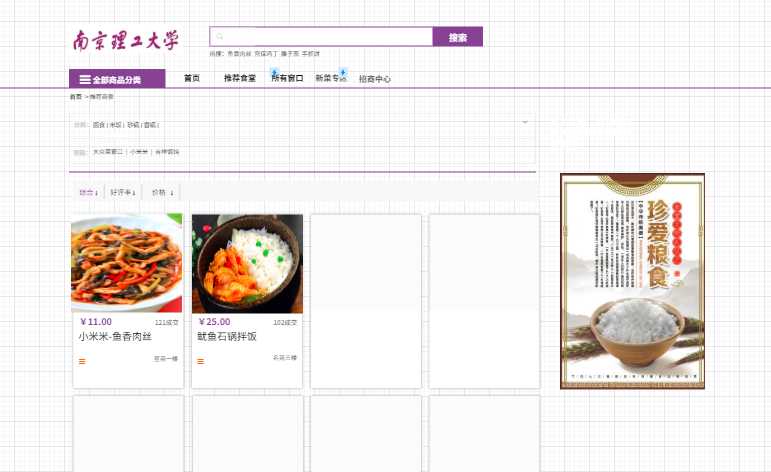Open the 所有窗口 nav item
The image size is (771, 472).
point(288,78)
